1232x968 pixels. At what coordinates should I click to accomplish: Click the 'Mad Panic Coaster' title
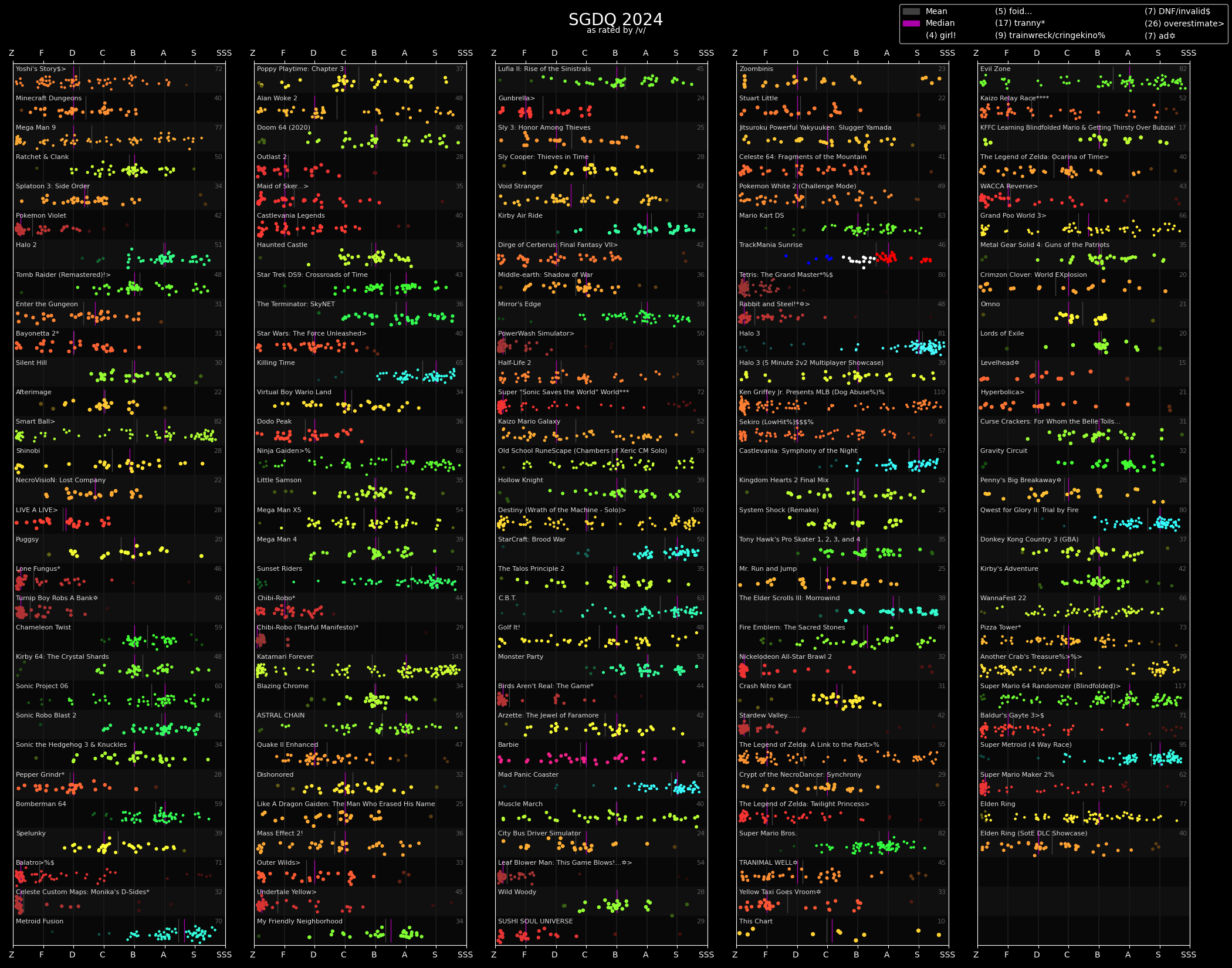coord(529,775)
